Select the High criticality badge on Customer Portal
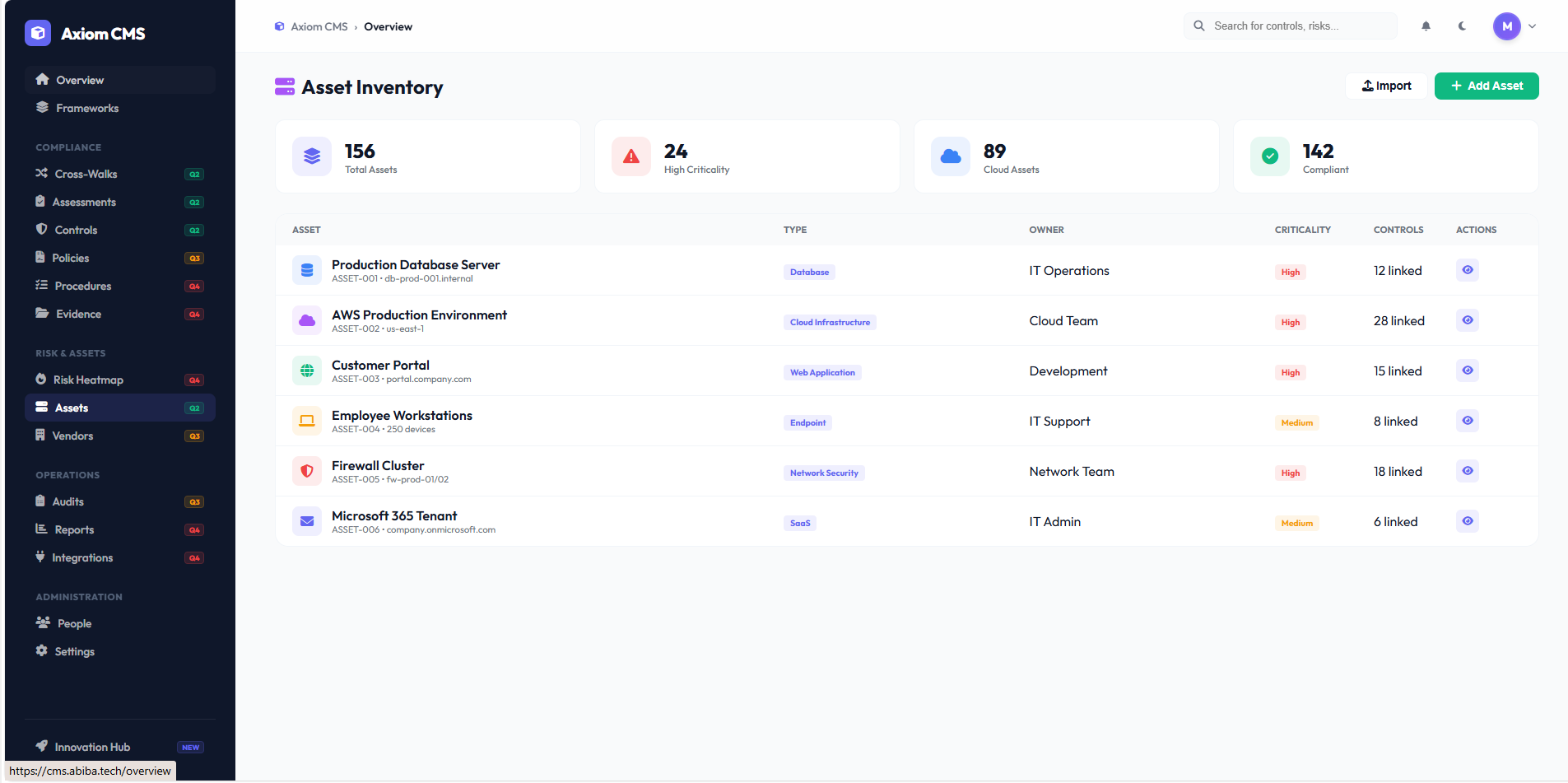 [x=1290, y=372]
